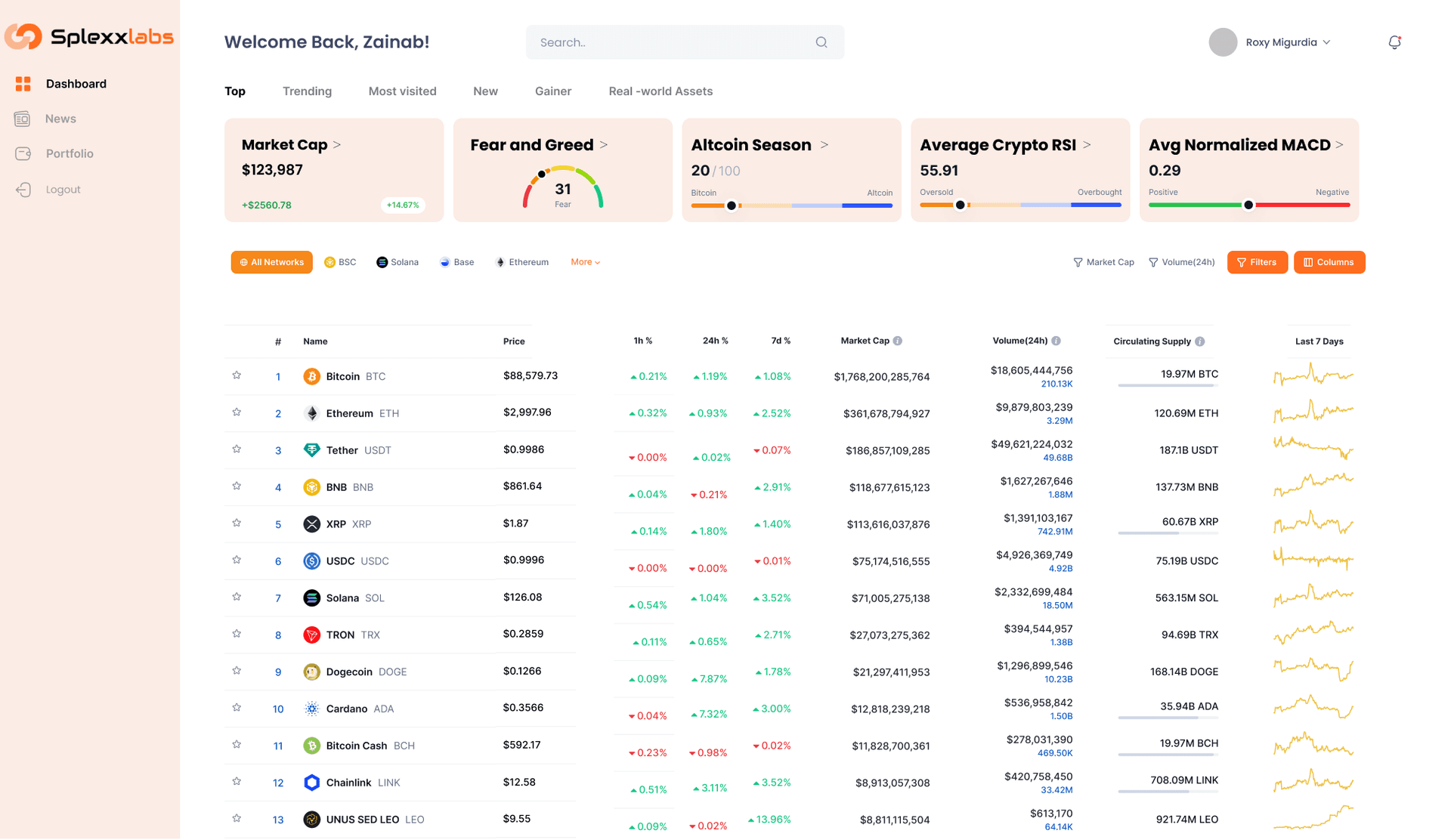Open Market Cap filter
This screenshot has width=1451, height=840.
tap(1103, 263)
